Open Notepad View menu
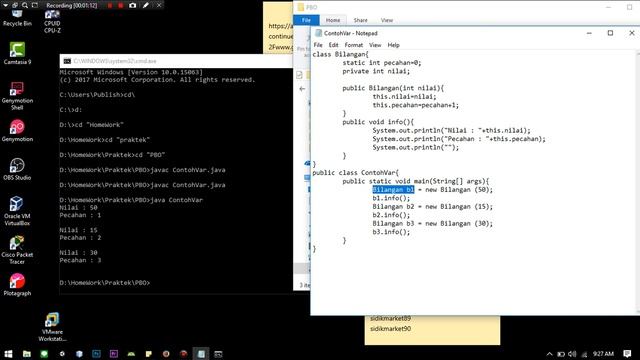Viewport: 640px width, 360px height. pos(375,45)
